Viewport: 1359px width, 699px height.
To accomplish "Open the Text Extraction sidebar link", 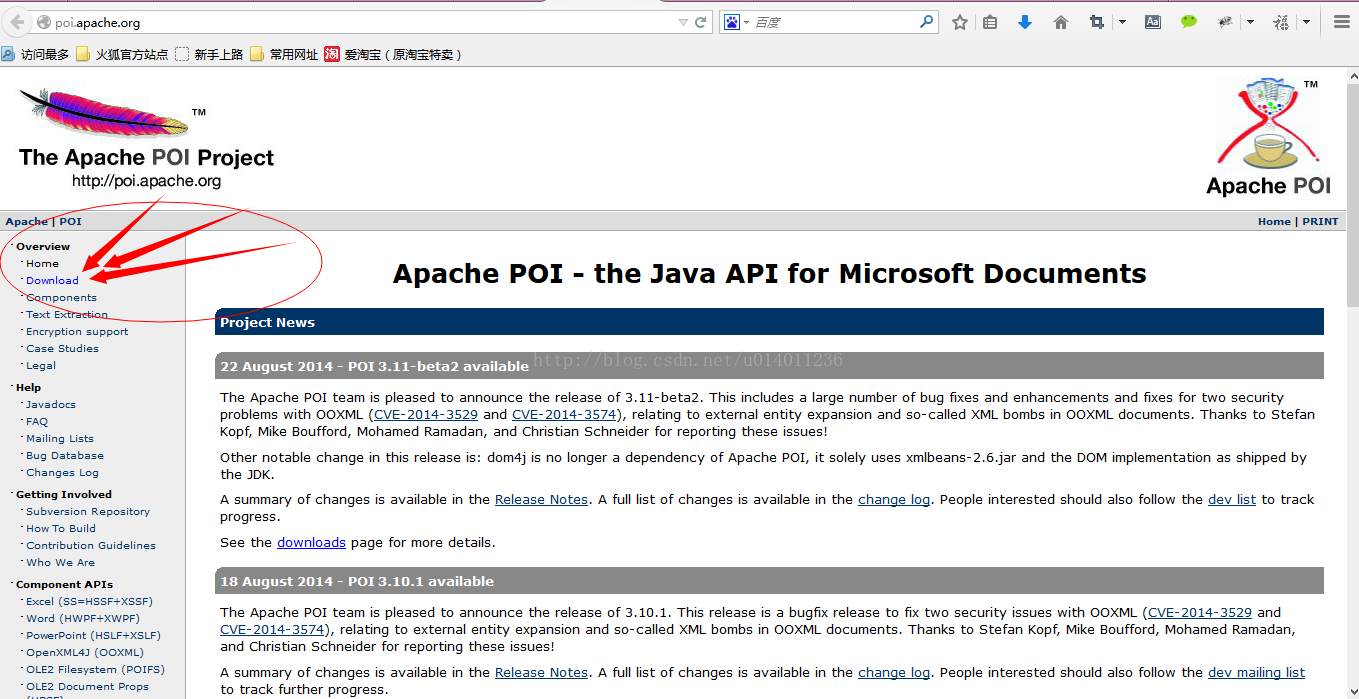I will (x=67, y=315).
